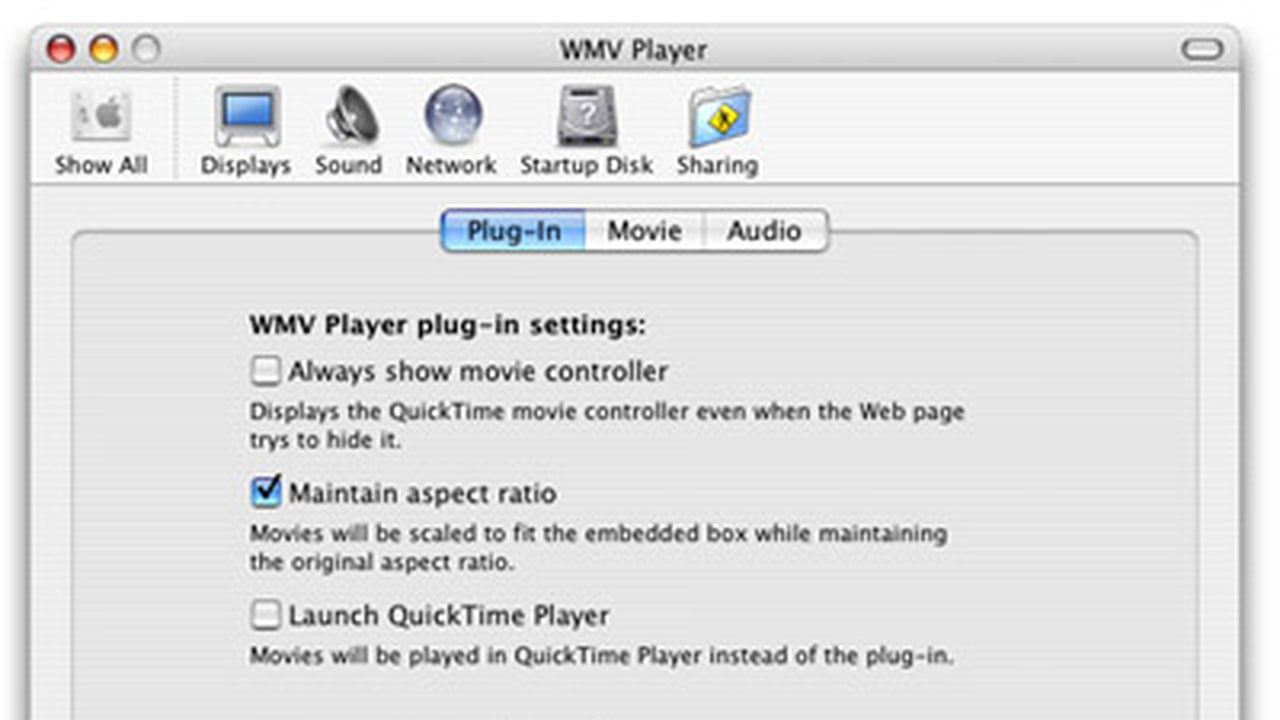The image size is (1280, 720).
Task: Select the Plug-In tab
Action: [514, 231]
